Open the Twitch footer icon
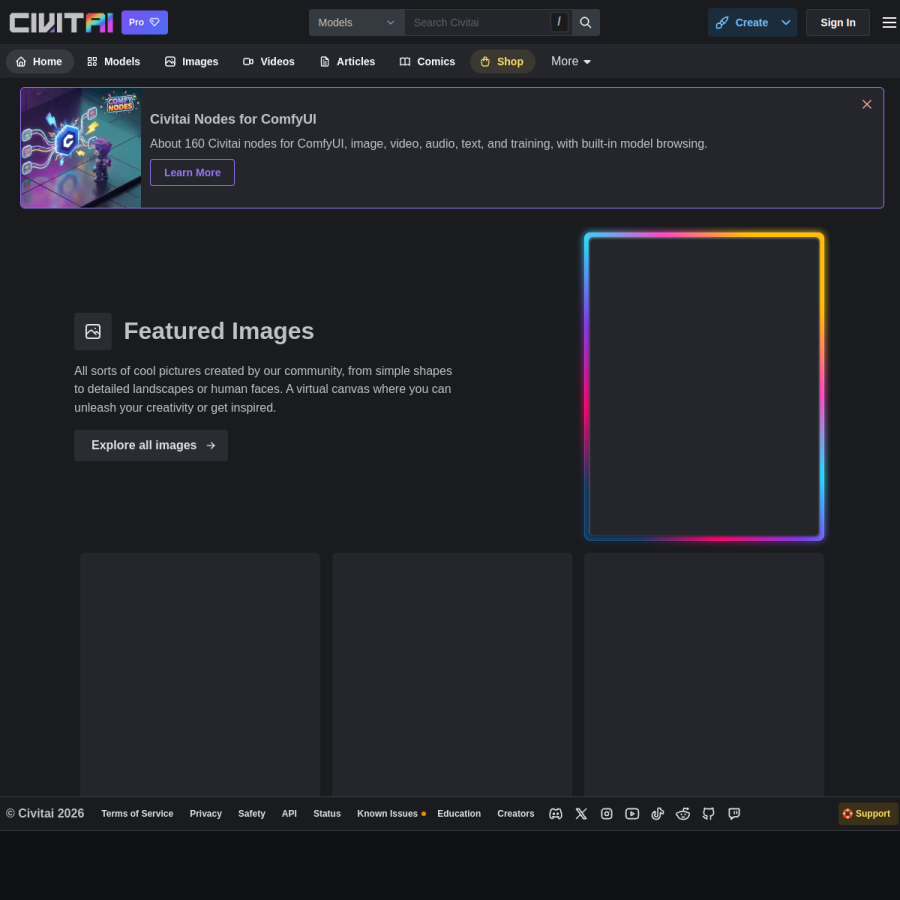The image size is (900, 900). [x=734, y=813]
